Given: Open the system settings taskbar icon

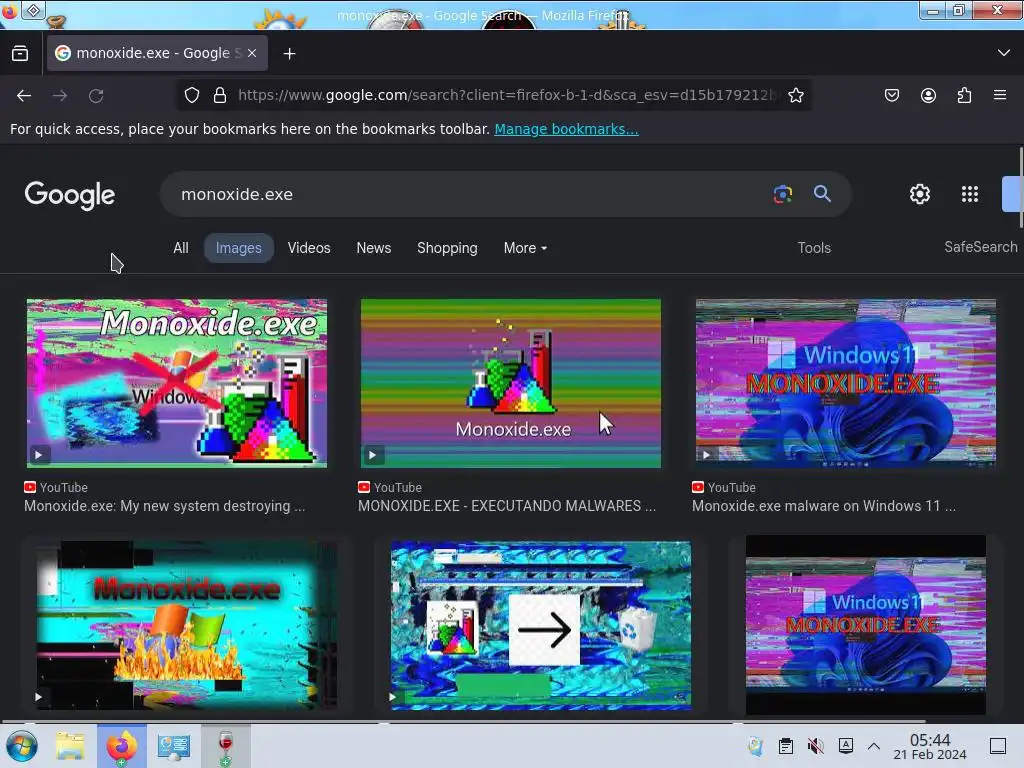Looking at the screenshot, I should click(x=174, y=746).
